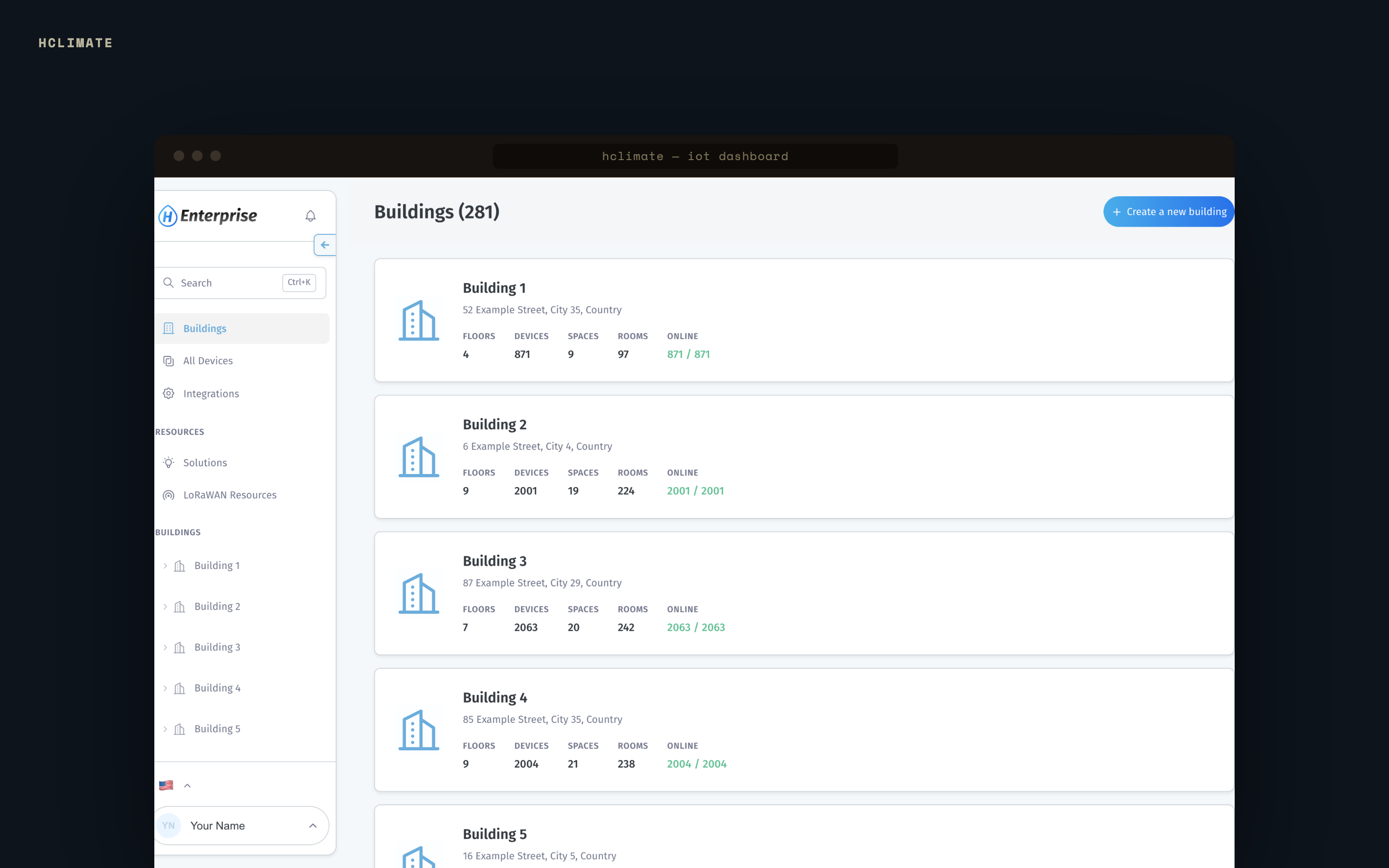Select Buildings in the sidebar menu

click(242, 328)
